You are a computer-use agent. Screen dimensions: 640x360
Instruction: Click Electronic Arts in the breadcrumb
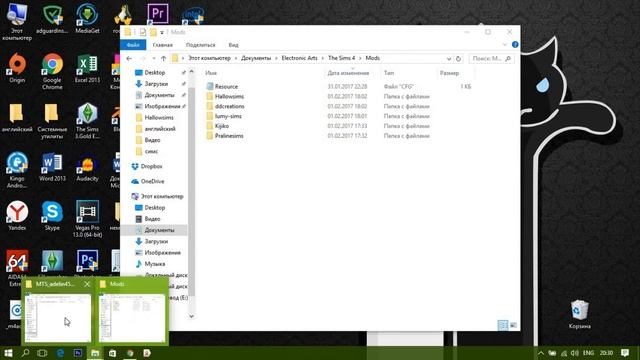pyautogui.click(x=299, y=58)
